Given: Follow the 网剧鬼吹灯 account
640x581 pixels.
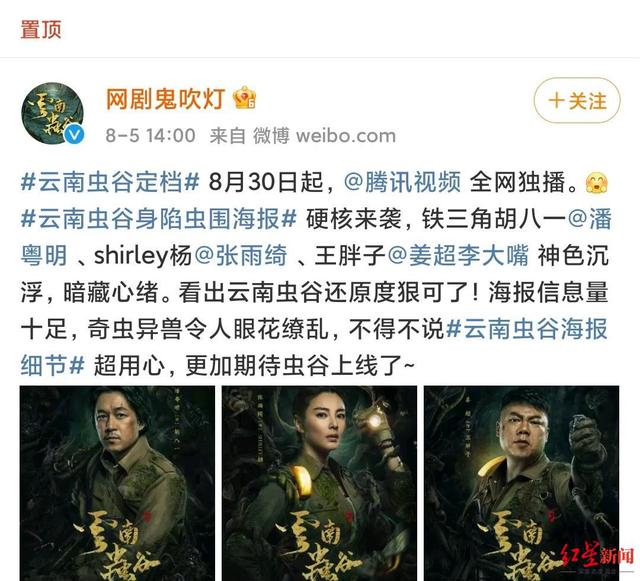Looking at the screenshot, I should coord(577,100).
